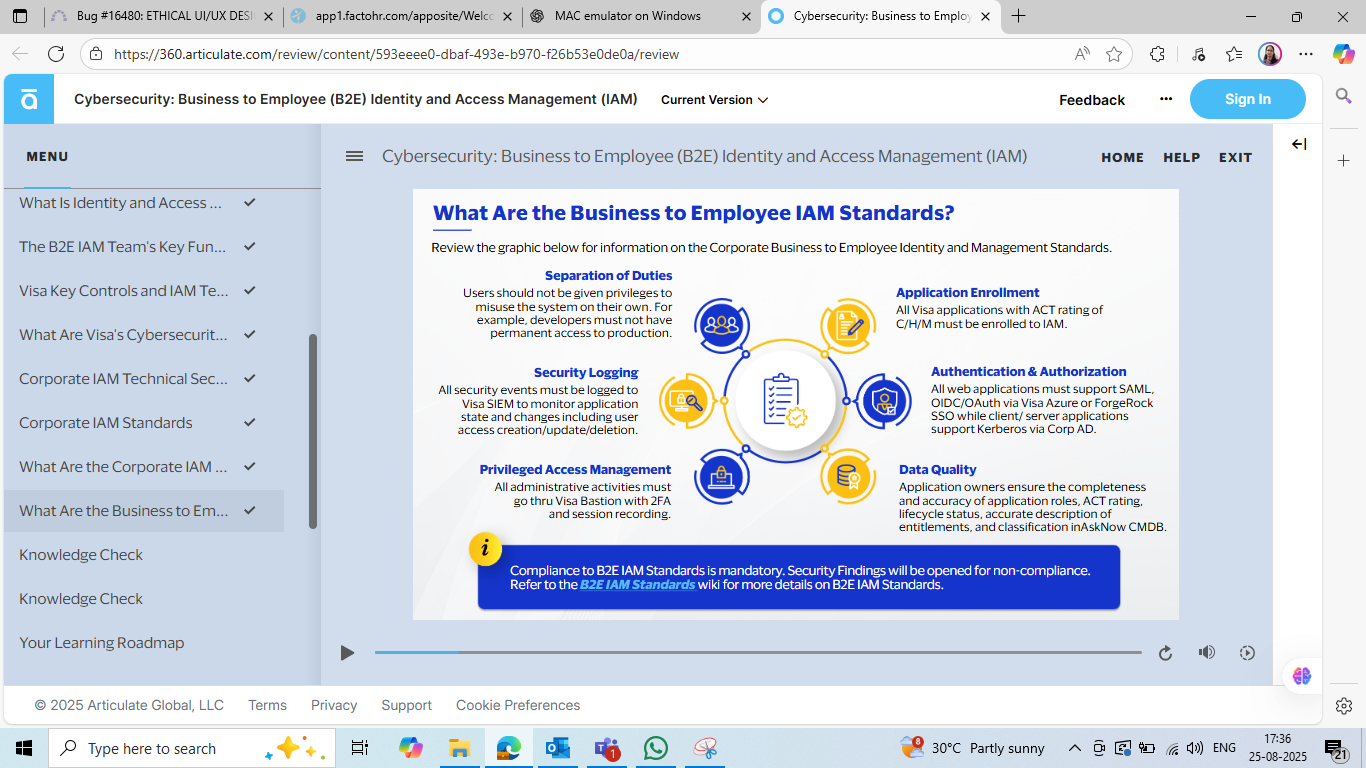
Task: Click the replay slide icon
Action: click(1165, 653)
